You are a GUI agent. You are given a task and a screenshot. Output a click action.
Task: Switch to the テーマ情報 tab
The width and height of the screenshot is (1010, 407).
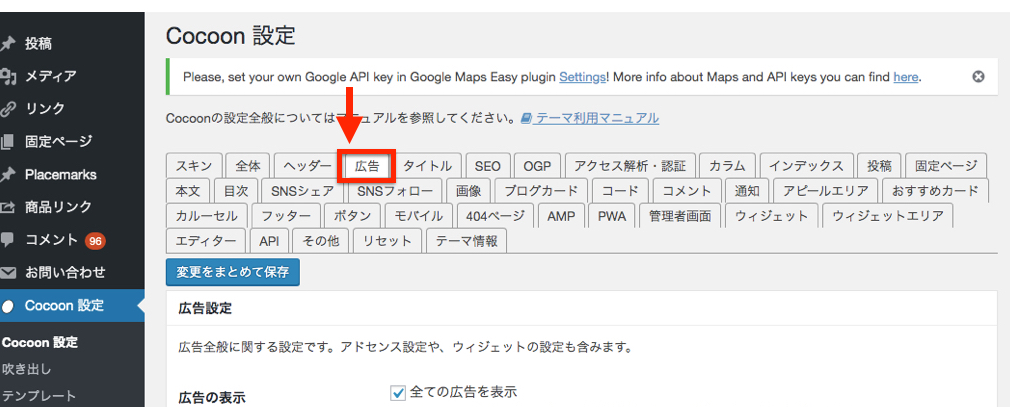click(x=467, y=241)
